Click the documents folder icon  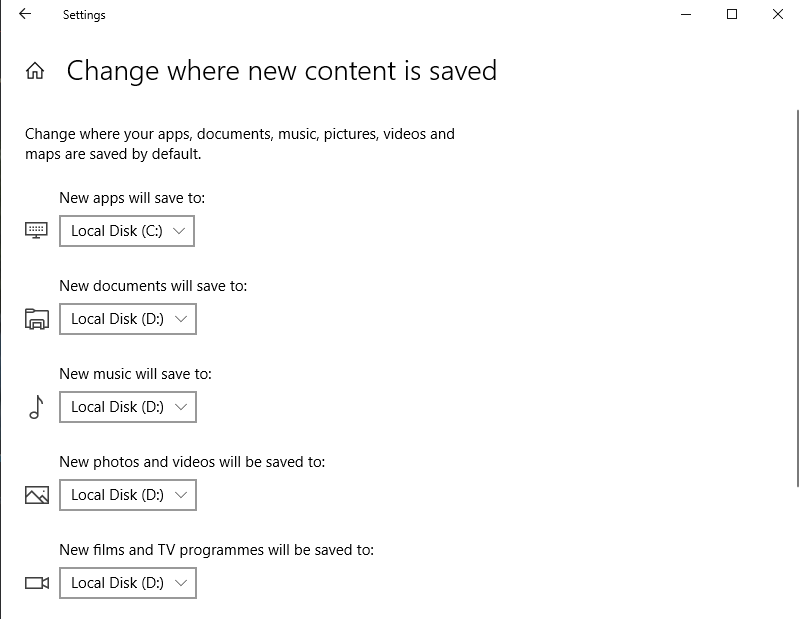[x=36, y=319]
